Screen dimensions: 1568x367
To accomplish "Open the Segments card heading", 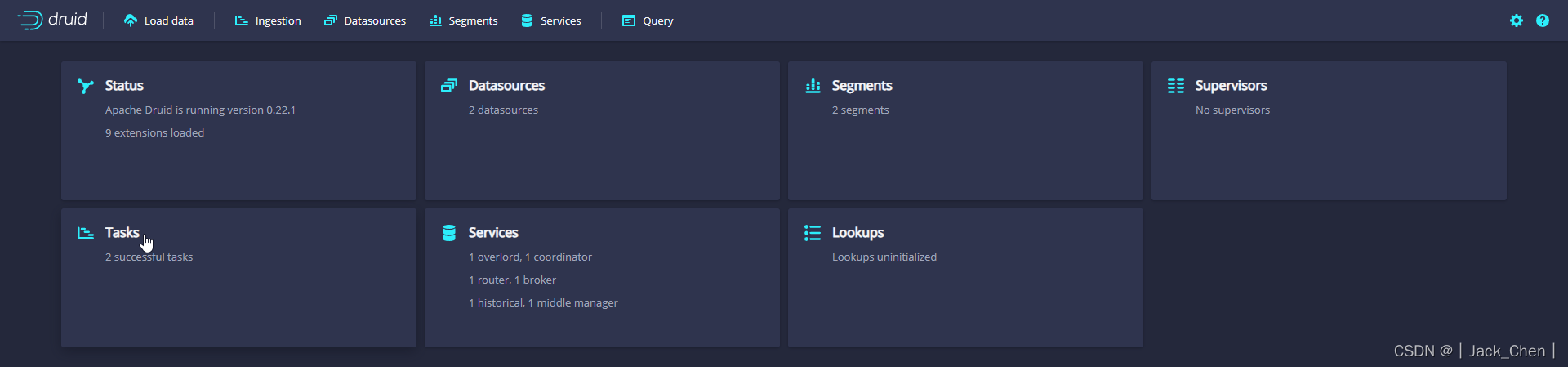I will coord(862,86).
